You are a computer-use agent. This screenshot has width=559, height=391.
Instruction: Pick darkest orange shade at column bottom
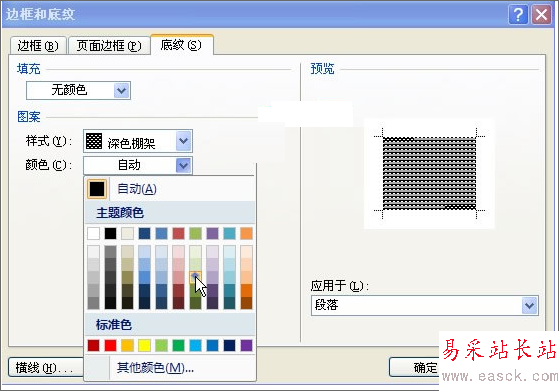(246, 303)
